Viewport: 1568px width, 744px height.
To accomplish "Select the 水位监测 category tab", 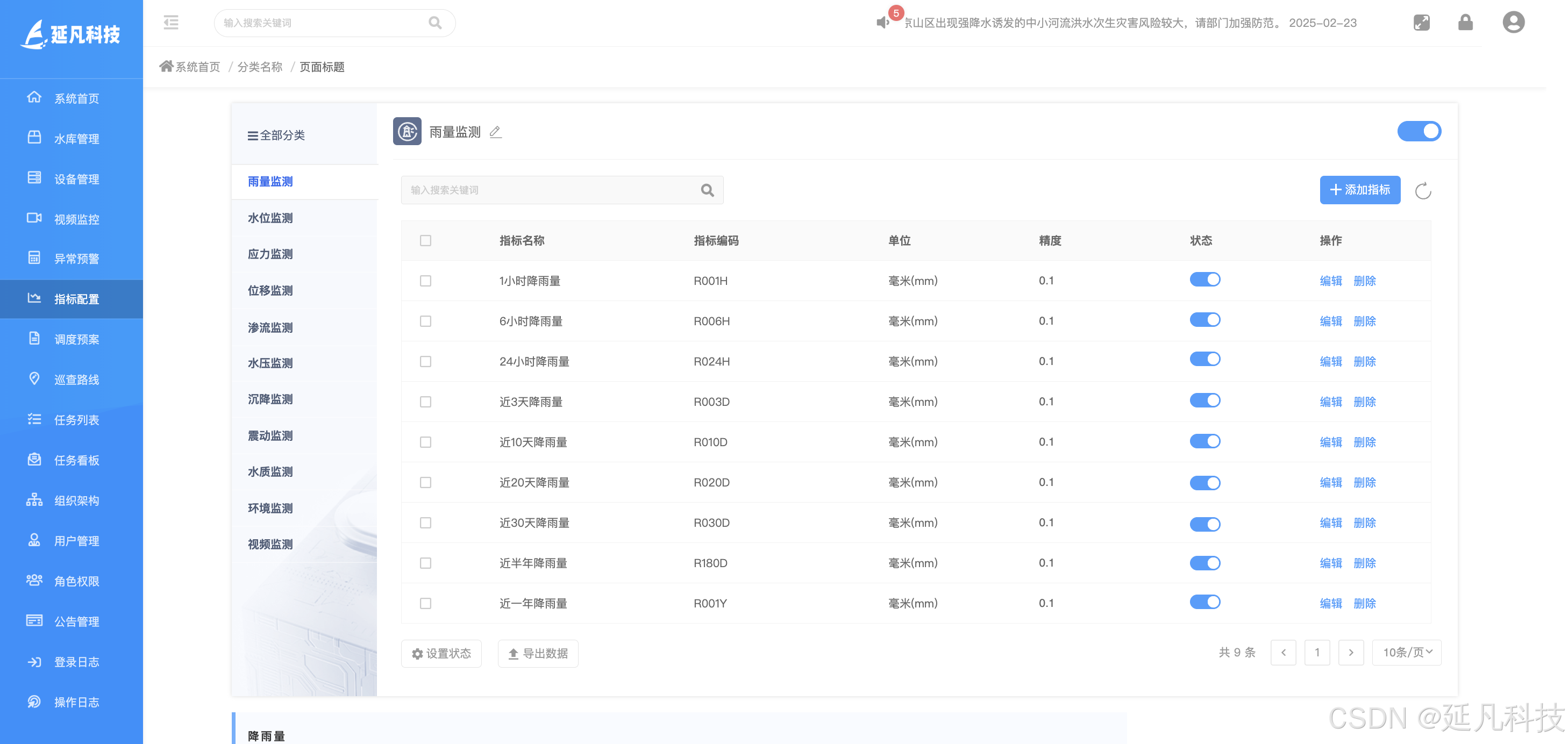I will coord(270,218).
